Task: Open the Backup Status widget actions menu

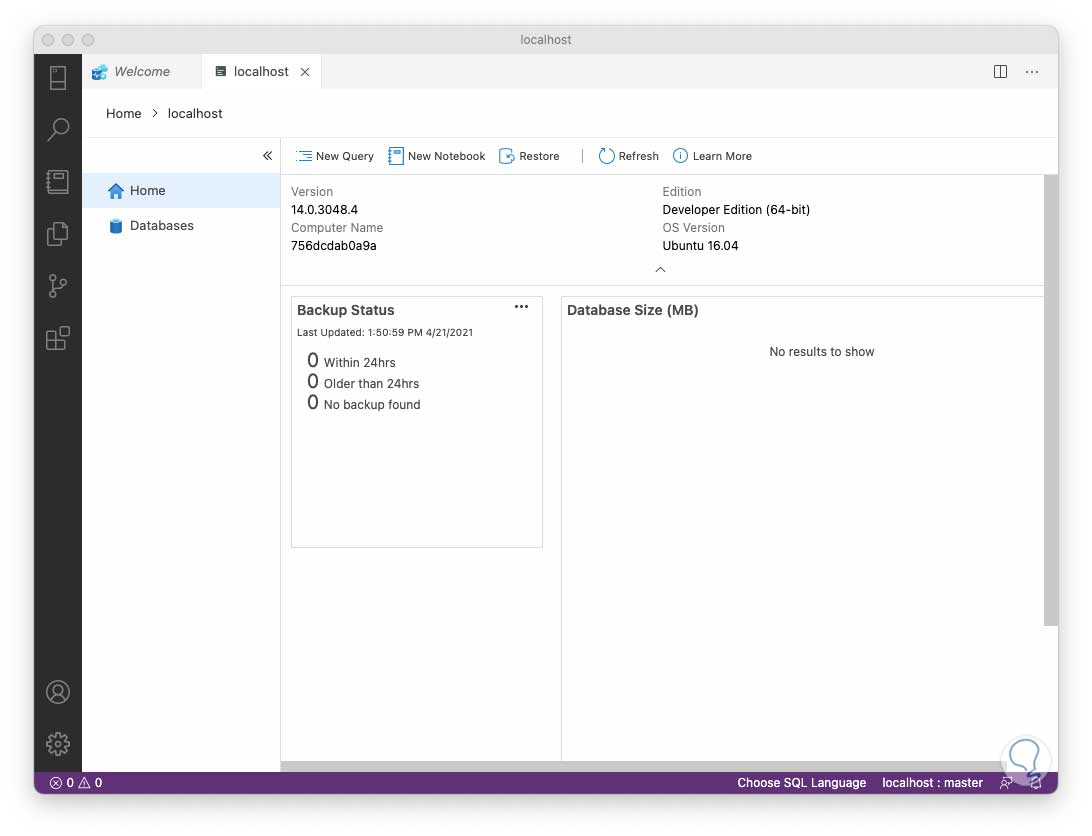Action: point(521,307)
